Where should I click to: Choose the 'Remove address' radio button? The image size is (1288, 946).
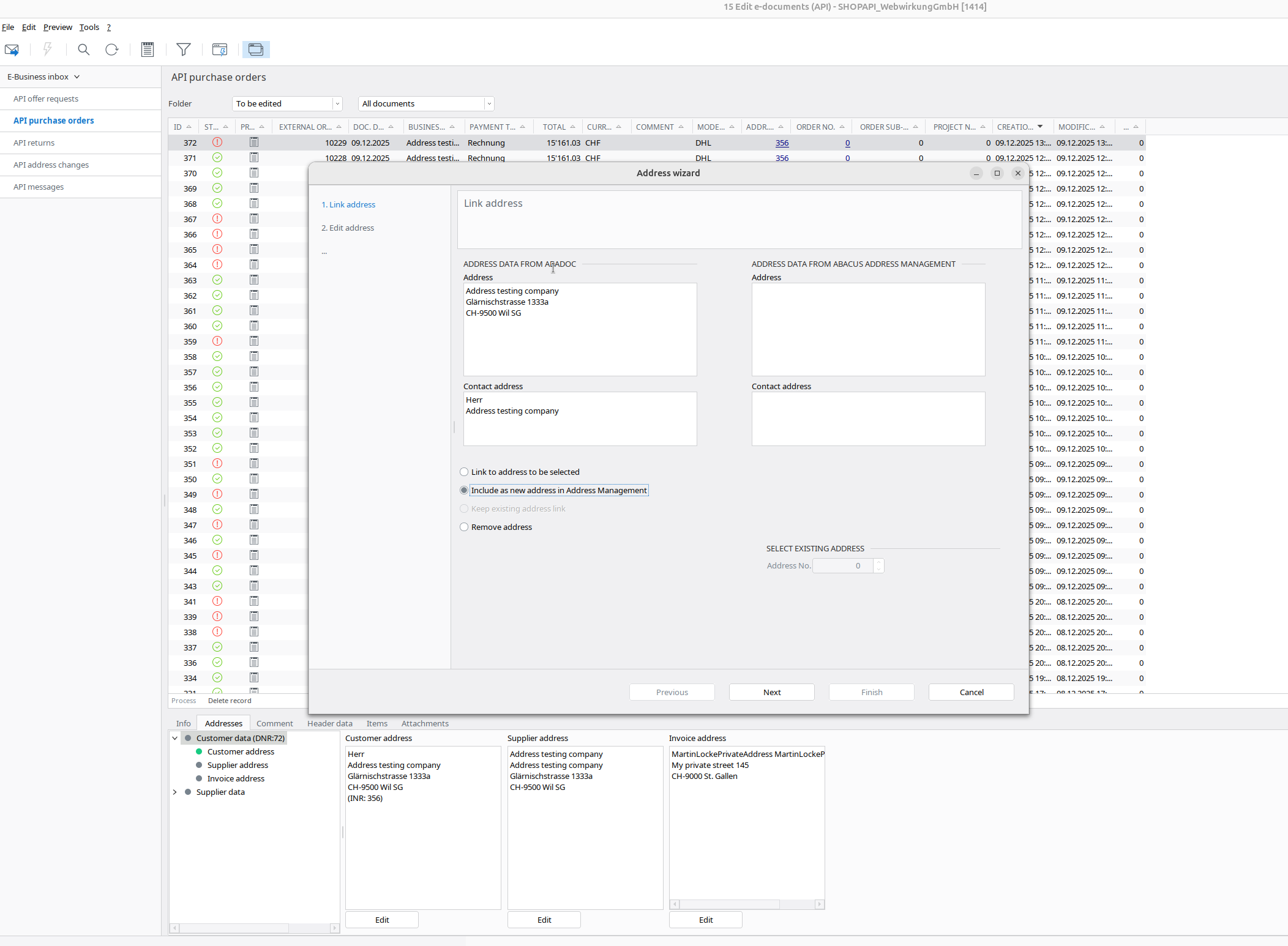[x=464, y=527]
